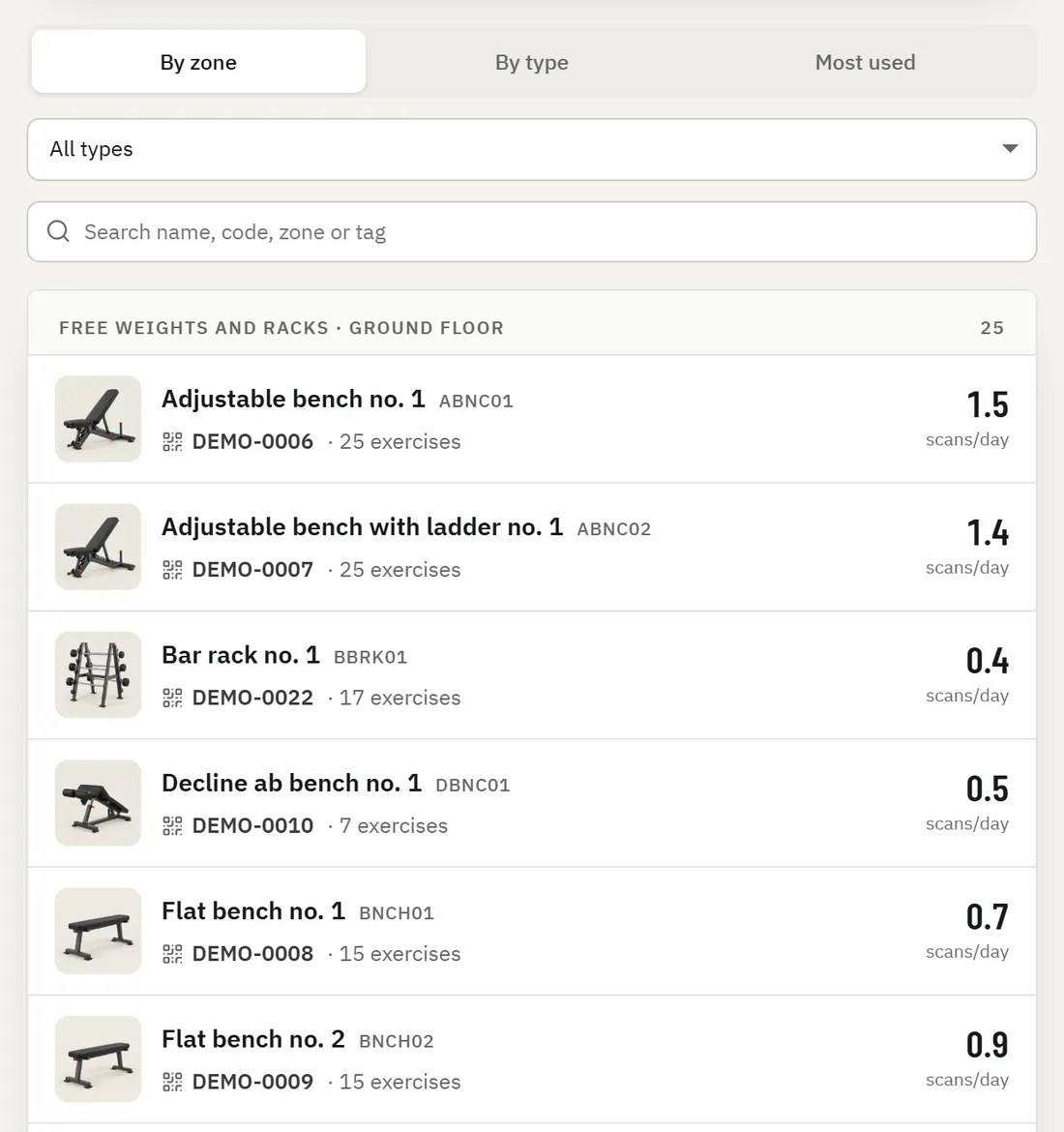This screenshot has height=1132, width=1064.
Task: Select the Flat bench no. 2 title
Action: click(253, 1039)
